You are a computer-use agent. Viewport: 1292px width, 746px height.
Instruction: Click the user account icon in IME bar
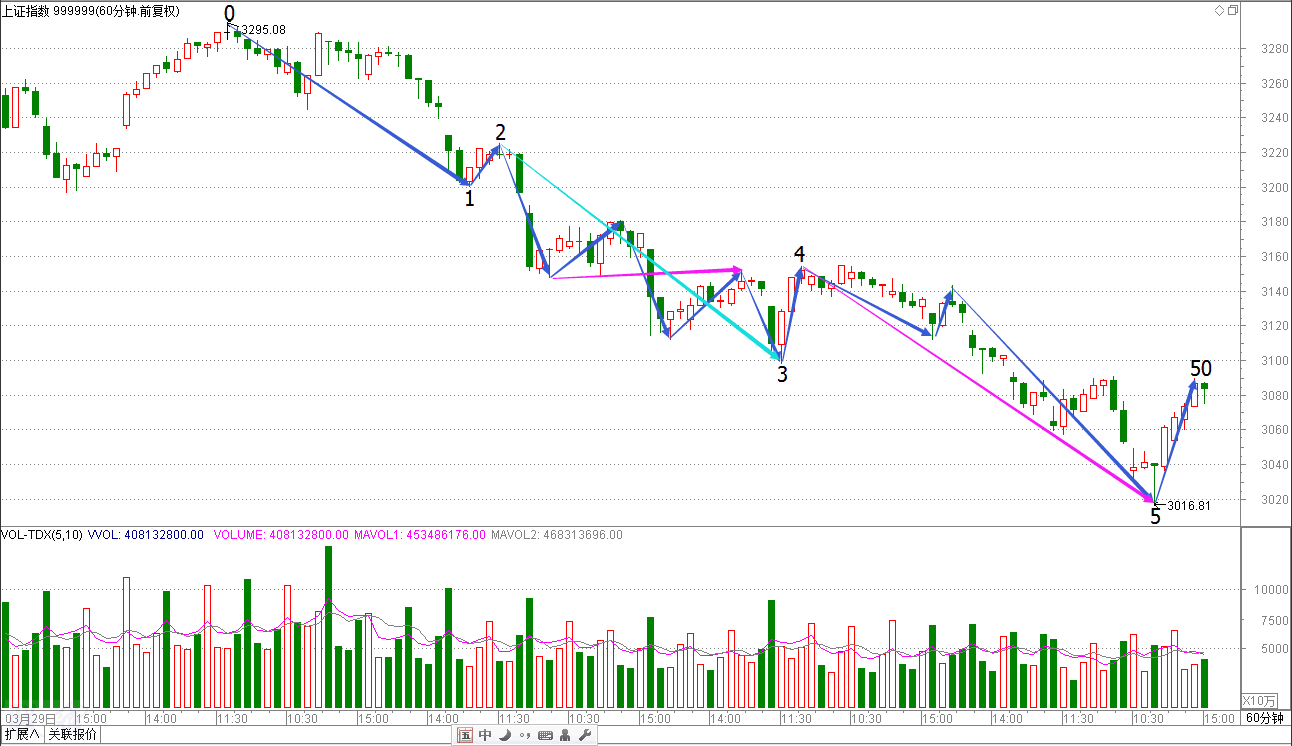pos(565,736)
